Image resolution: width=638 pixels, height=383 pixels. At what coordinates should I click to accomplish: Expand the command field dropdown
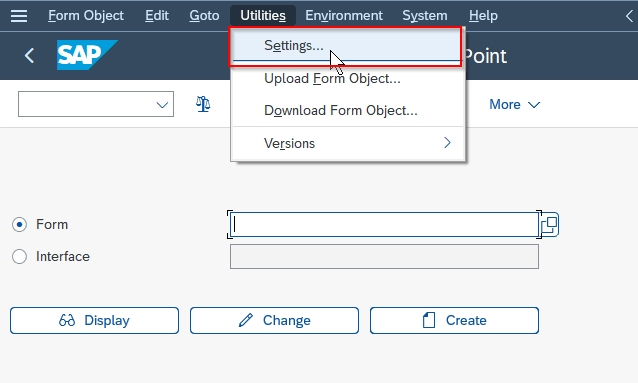(x=162, y=105)
